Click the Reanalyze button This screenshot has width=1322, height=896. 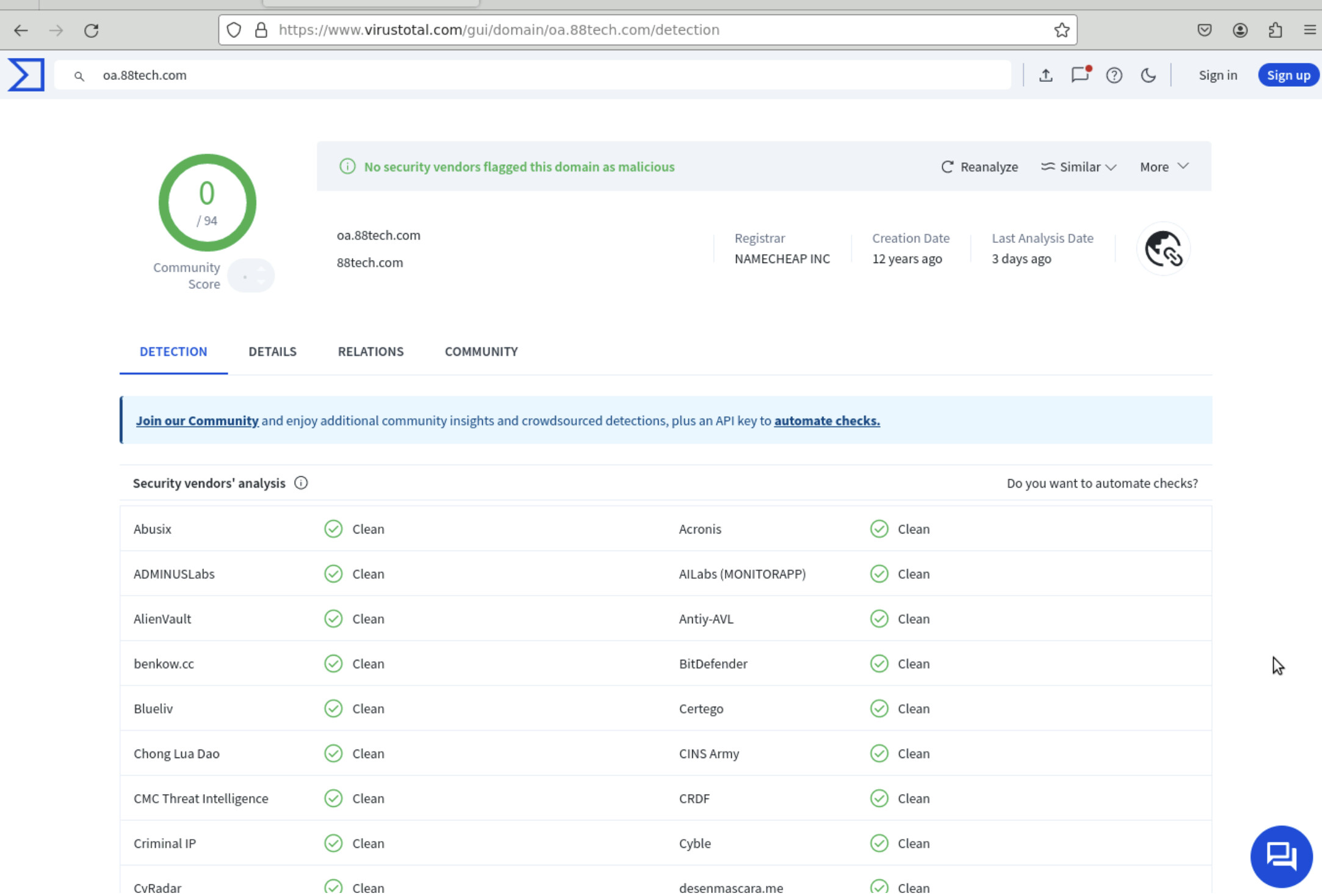coord(980,167)
